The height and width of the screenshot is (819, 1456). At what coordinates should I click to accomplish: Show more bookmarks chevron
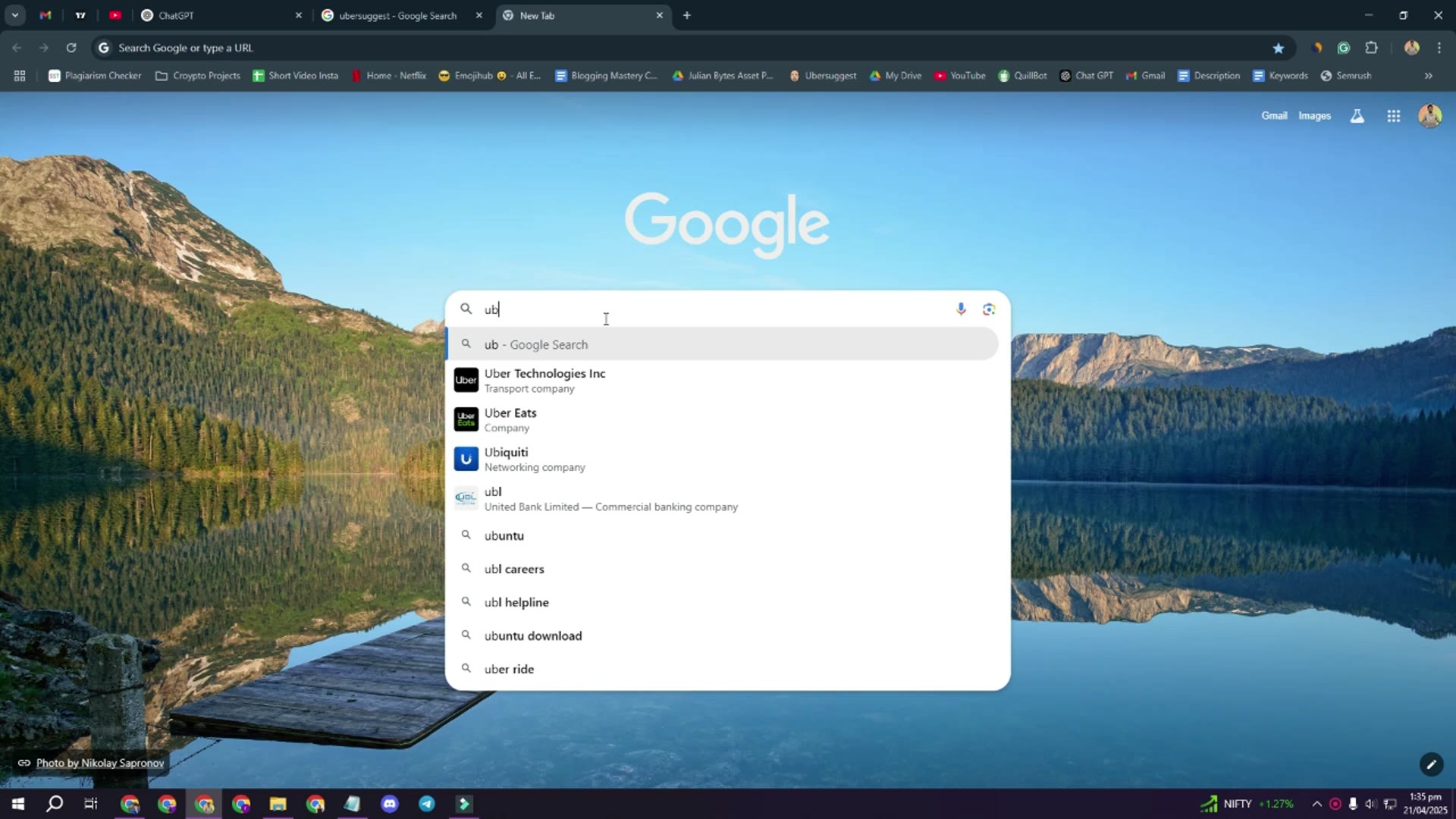(x=1429, y=76)
